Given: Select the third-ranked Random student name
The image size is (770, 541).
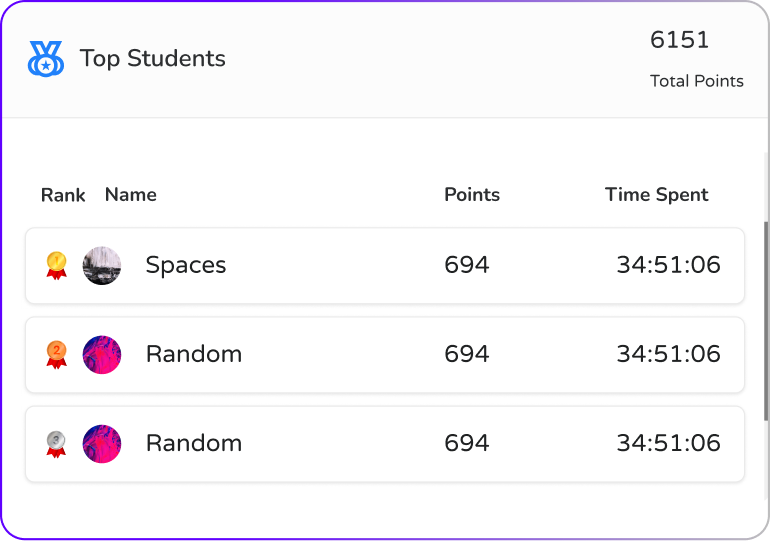Looking at the screenshot, I should (x=194, y=443).
